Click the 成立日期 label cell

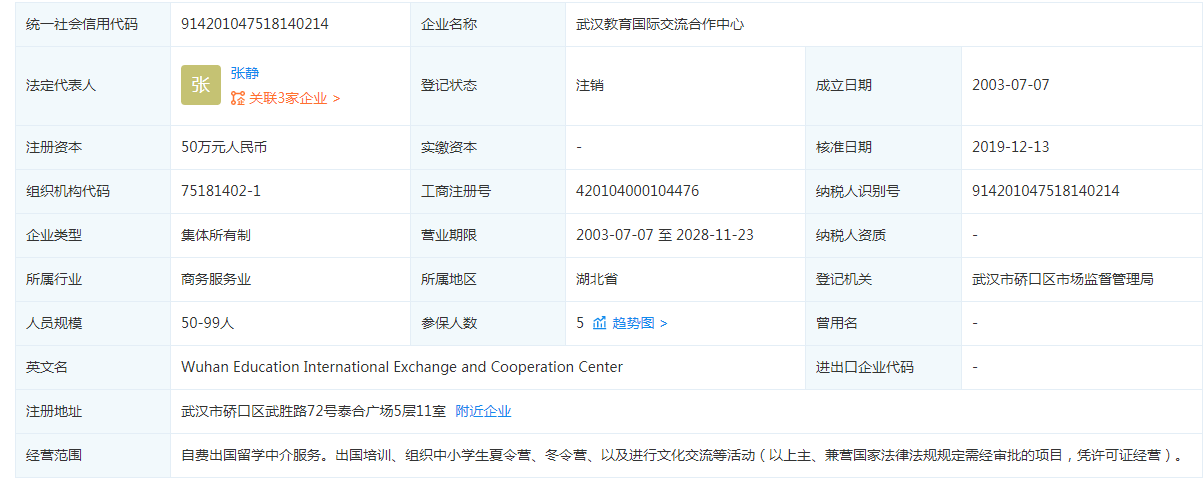coord(884,85)
